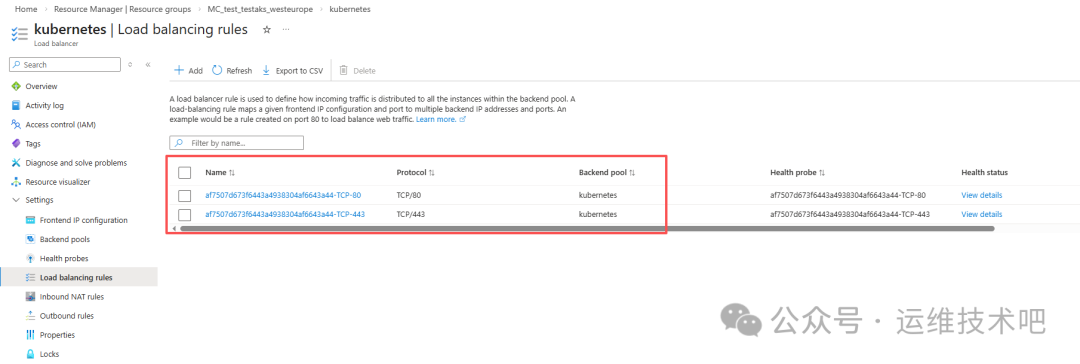Click health probe af7507d...-TCP-80 cell

pos(848,195)
